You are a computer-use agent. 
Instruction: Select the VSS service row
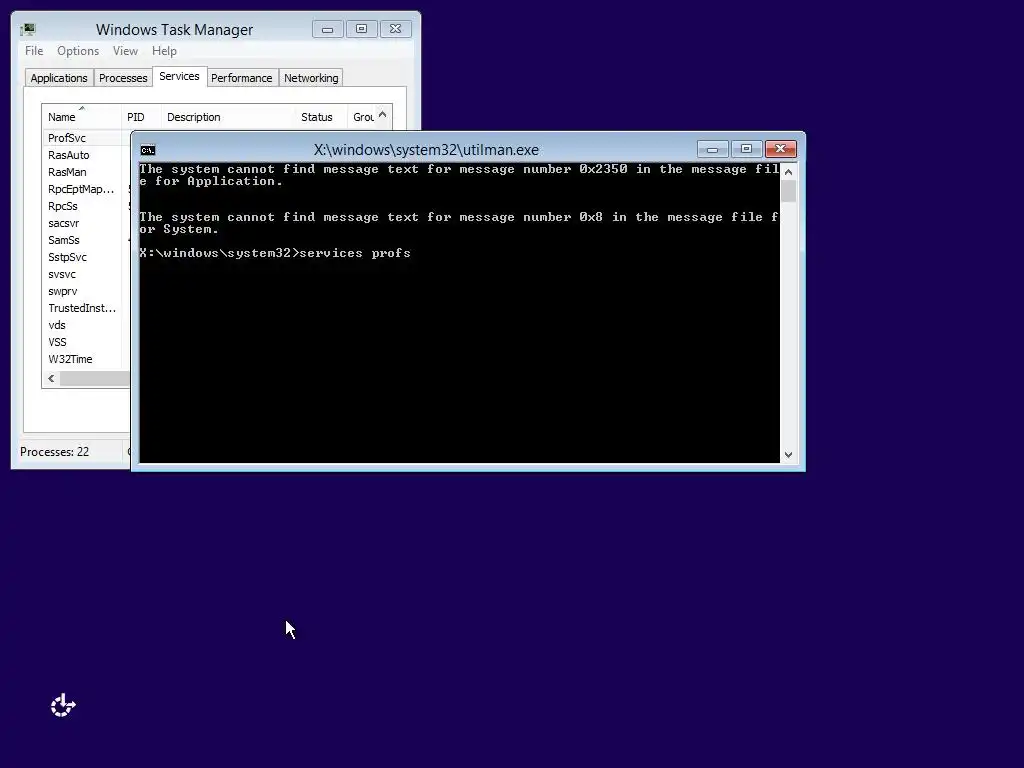pyautogui.click(x=86, y=342)
